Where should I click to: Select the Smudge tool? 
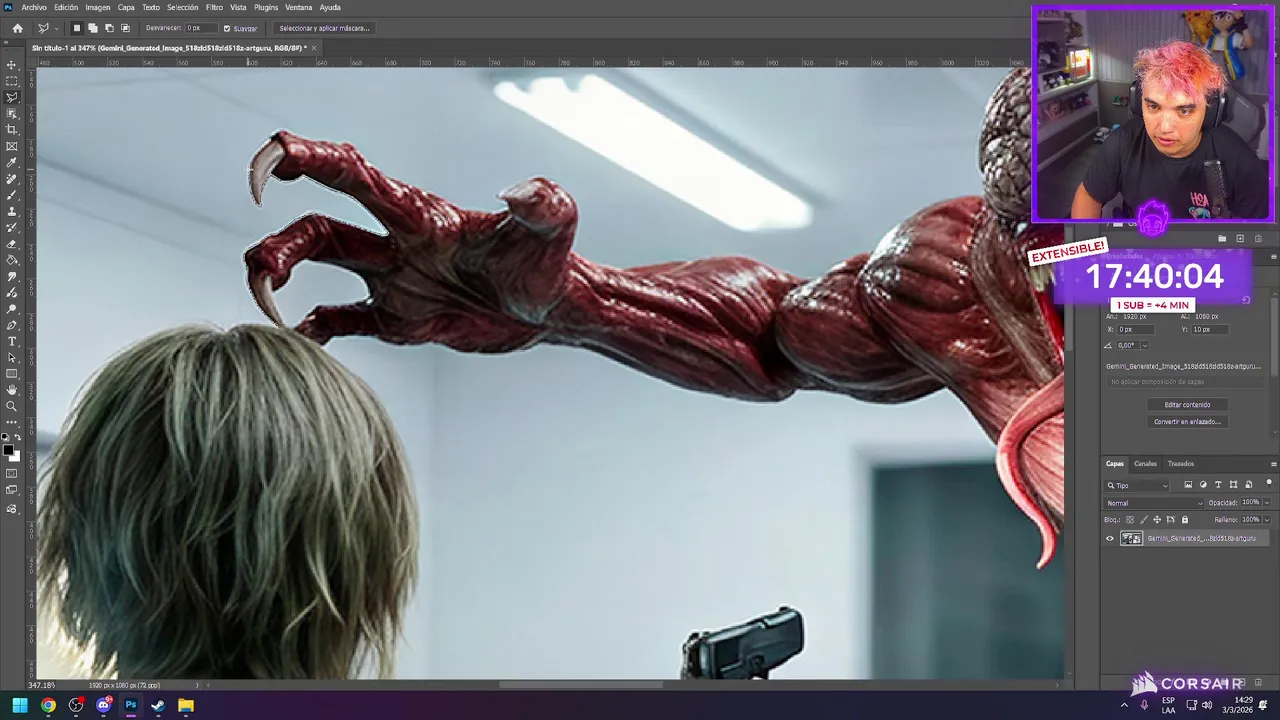pyautogui.click(x=12, y=276)
